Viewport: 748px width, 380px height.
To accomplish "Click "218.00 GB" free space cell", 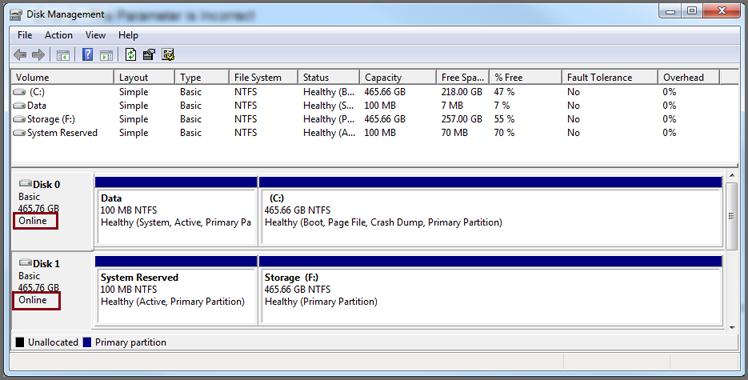I will (x=462, y=92).
